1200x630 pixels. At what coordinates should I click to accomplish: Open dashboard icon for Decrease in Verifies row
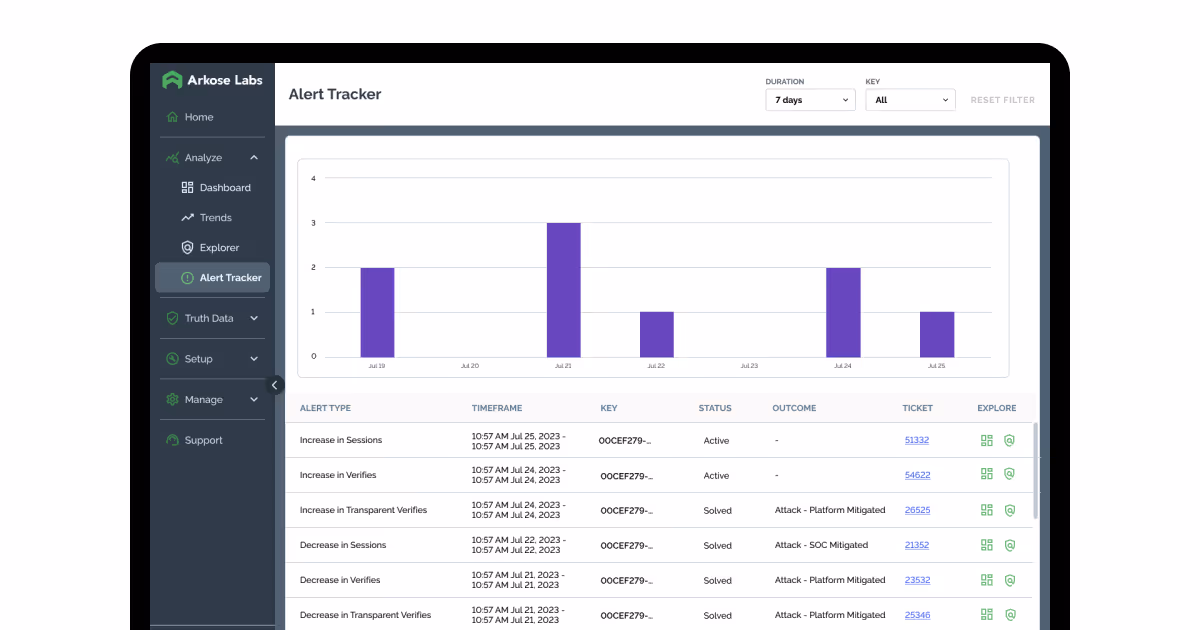[987, 580]
